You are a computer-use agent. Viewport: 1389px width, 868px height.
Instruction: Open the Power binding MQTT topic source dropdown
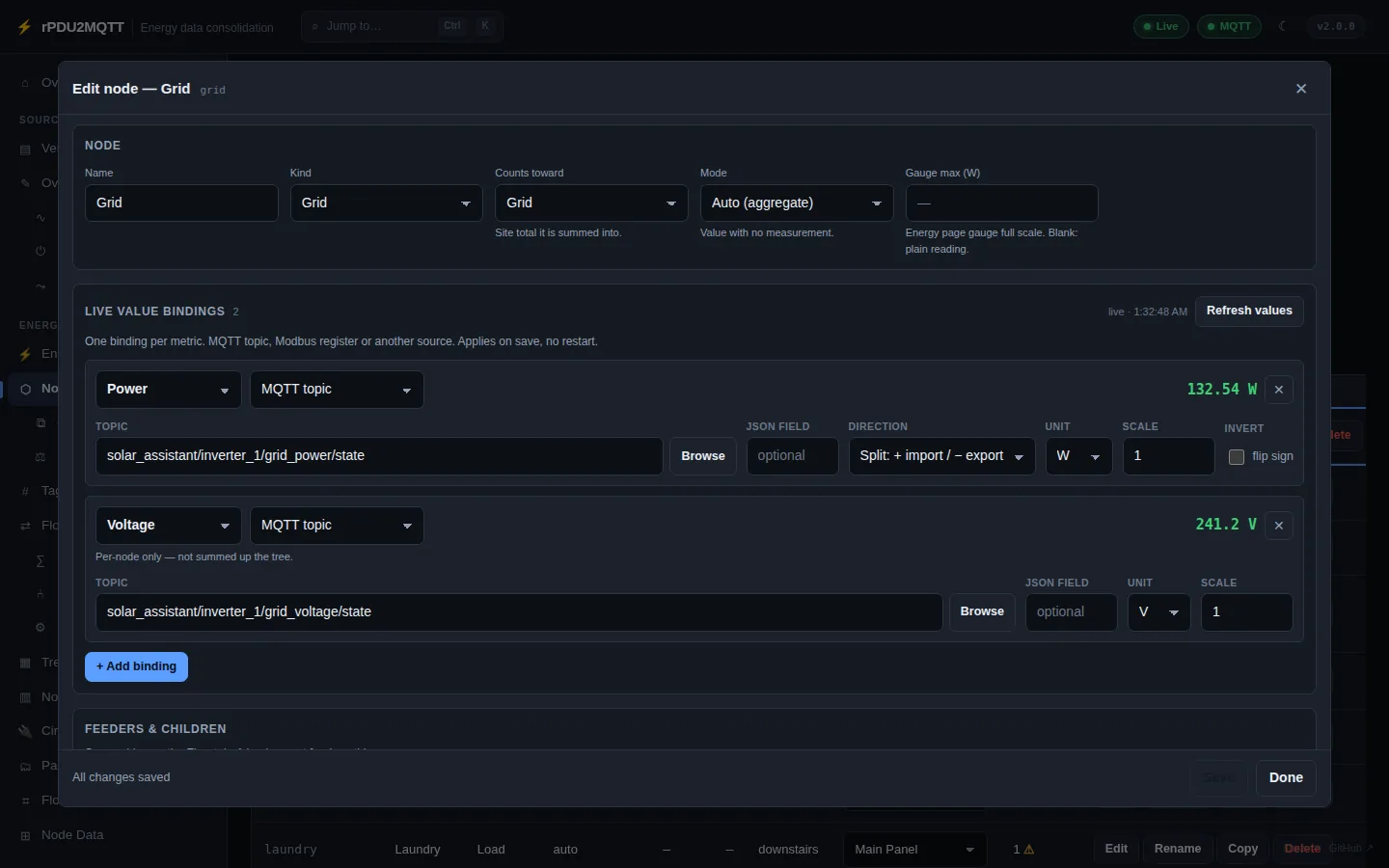[x=337, y=390]
